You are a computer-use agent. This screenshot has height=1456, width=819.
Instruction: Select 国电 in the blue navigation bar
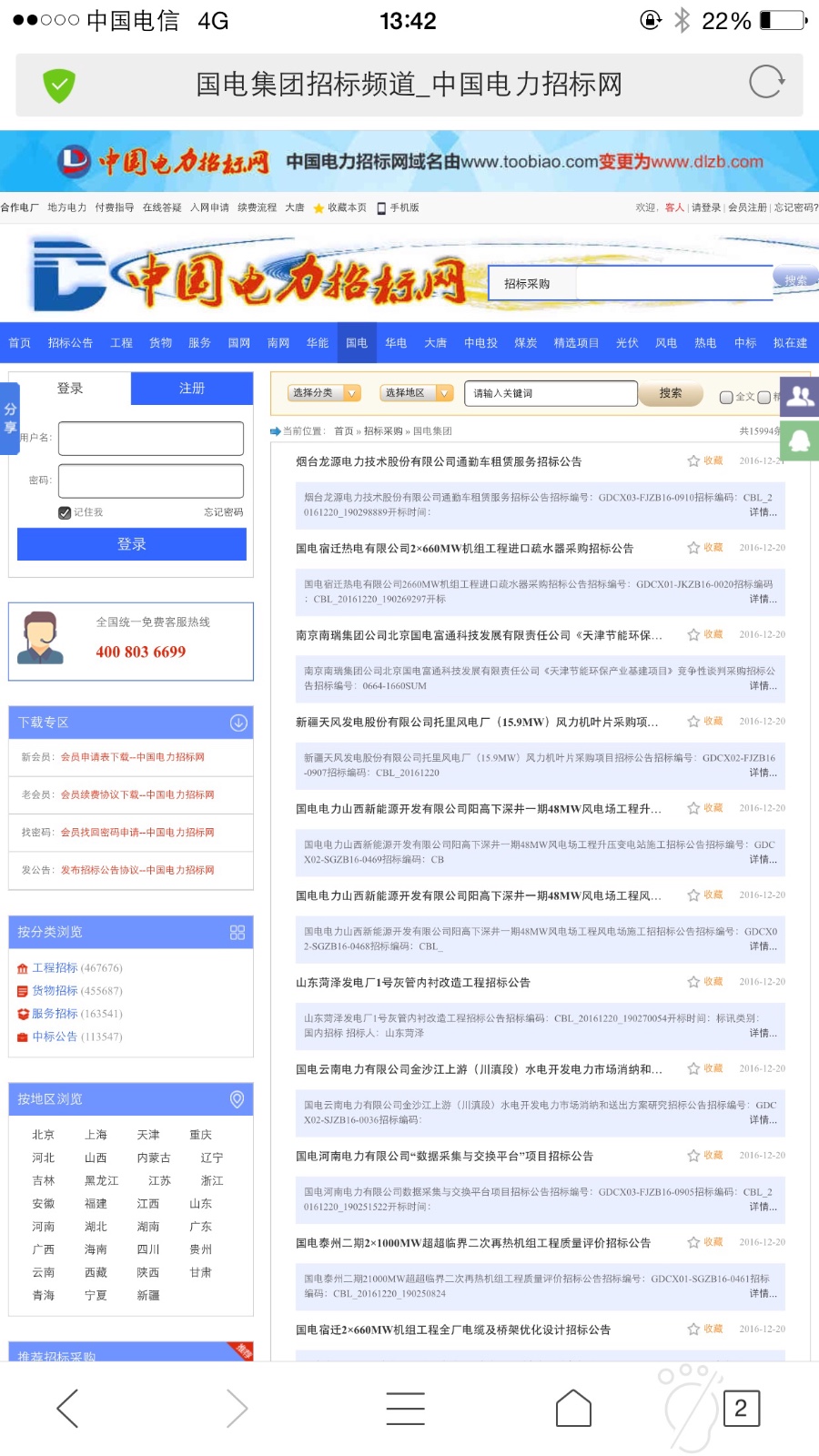(357, 343)
